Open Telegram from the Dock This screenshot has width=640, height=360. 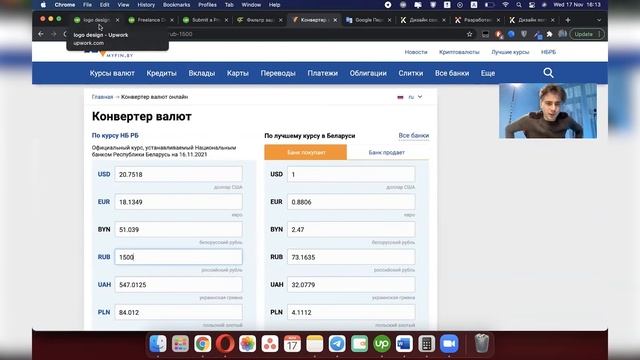(337, 344)
